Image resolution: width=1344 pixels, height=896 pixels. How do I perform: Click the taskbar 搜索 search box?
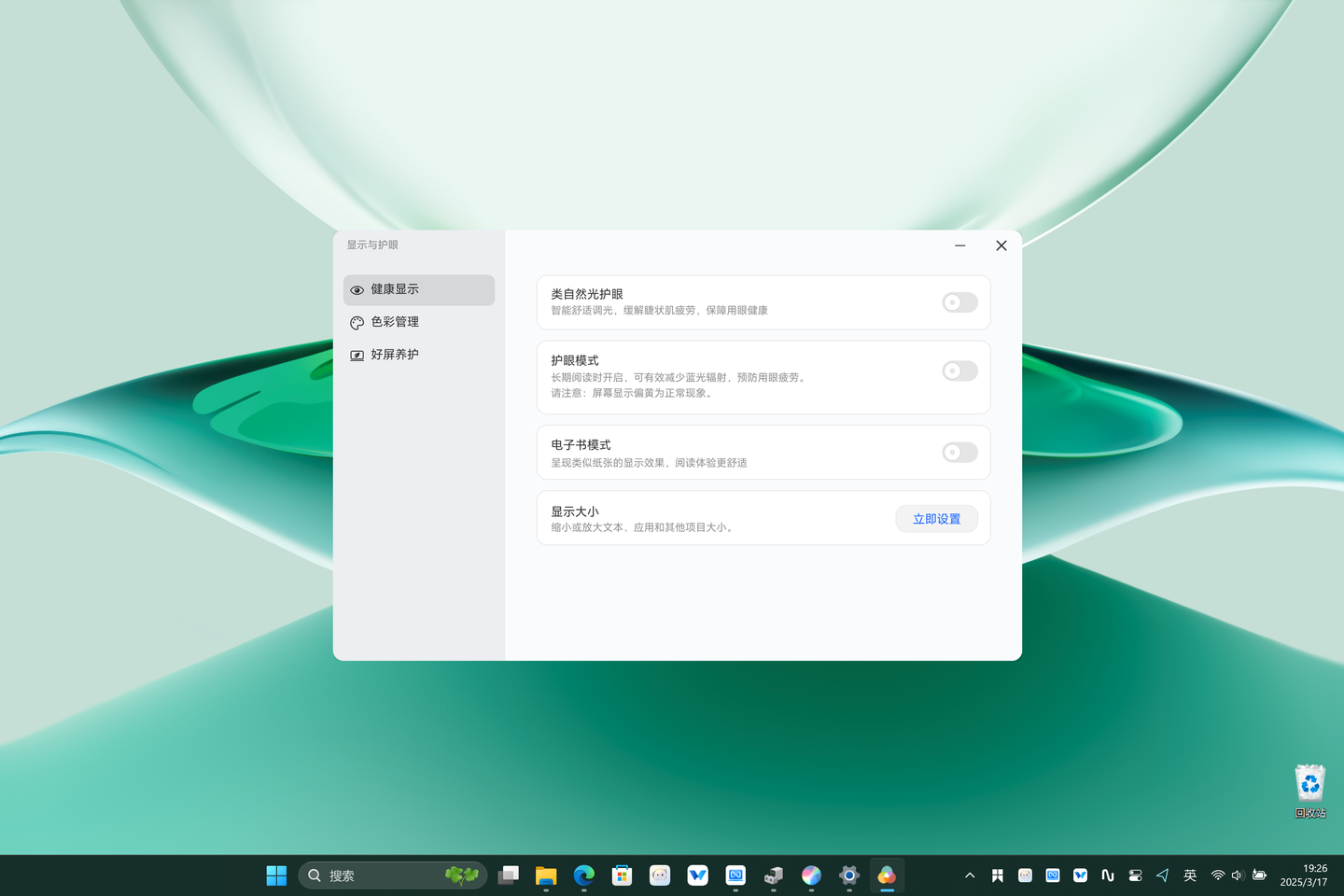(392, 875)
